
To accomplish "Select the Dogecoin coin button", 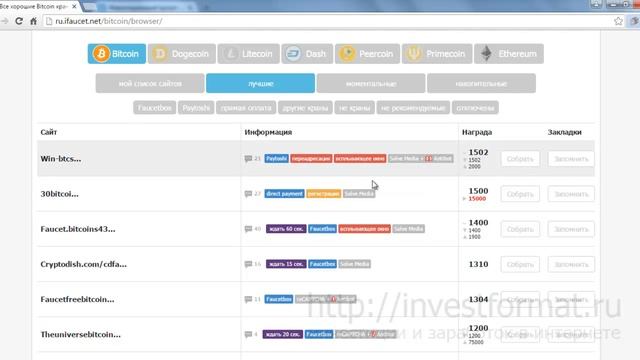I will click(x=182, y=53).
